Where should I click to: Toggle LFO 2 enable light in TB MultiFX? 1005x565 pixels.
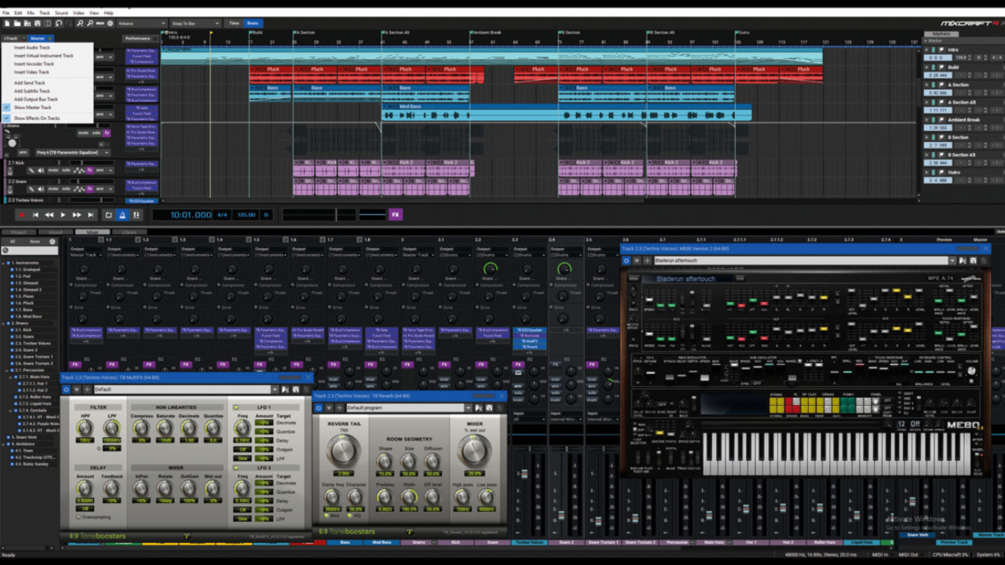click(236, 468)
